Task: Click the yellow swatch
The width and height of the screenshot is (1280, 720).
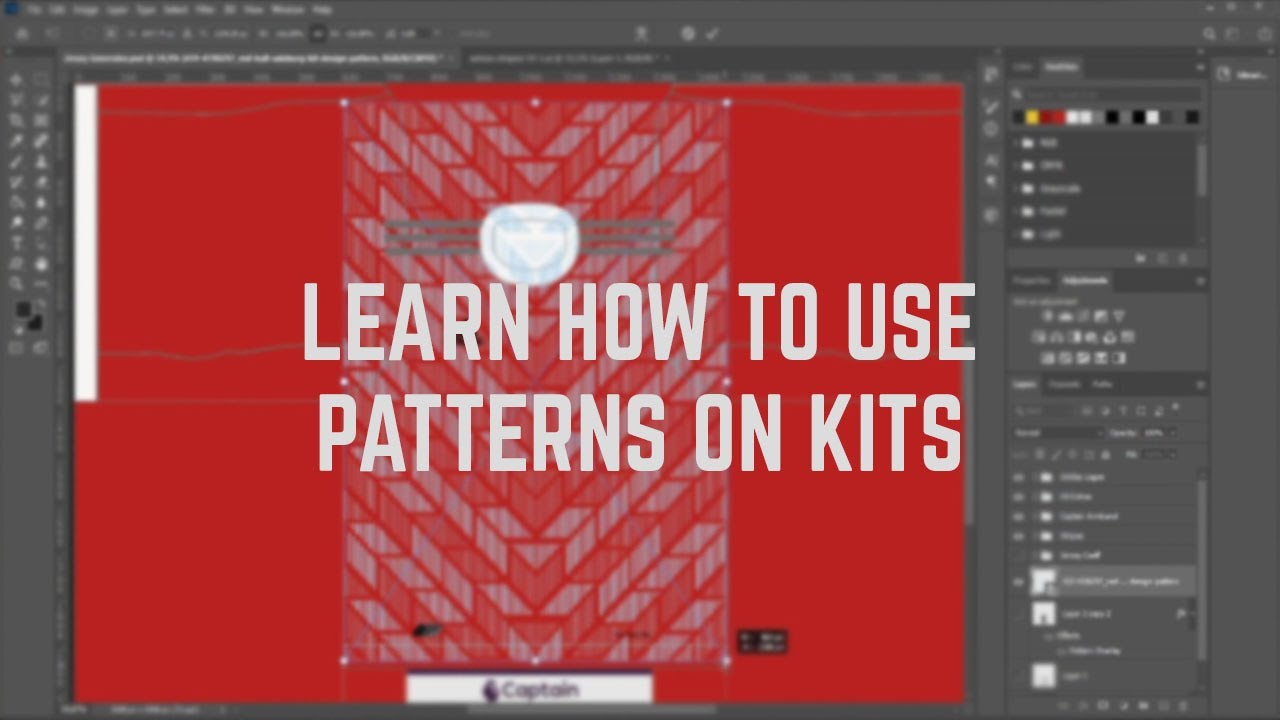Action: tap(1032, 118)
